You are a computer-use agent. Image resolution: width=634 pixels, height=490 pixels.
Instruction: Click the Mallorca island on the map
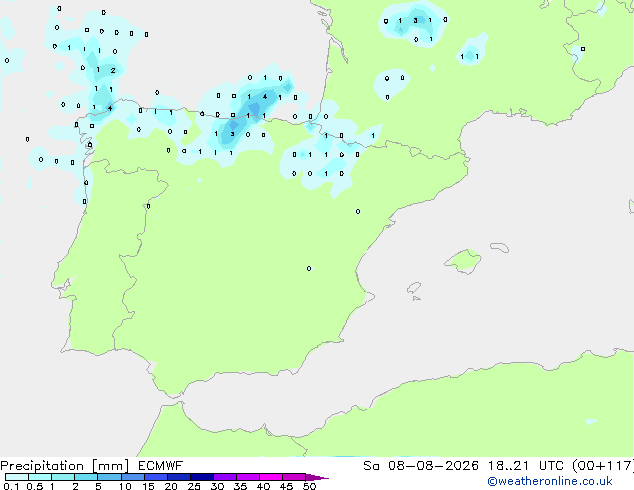click(x=464, y=261)
